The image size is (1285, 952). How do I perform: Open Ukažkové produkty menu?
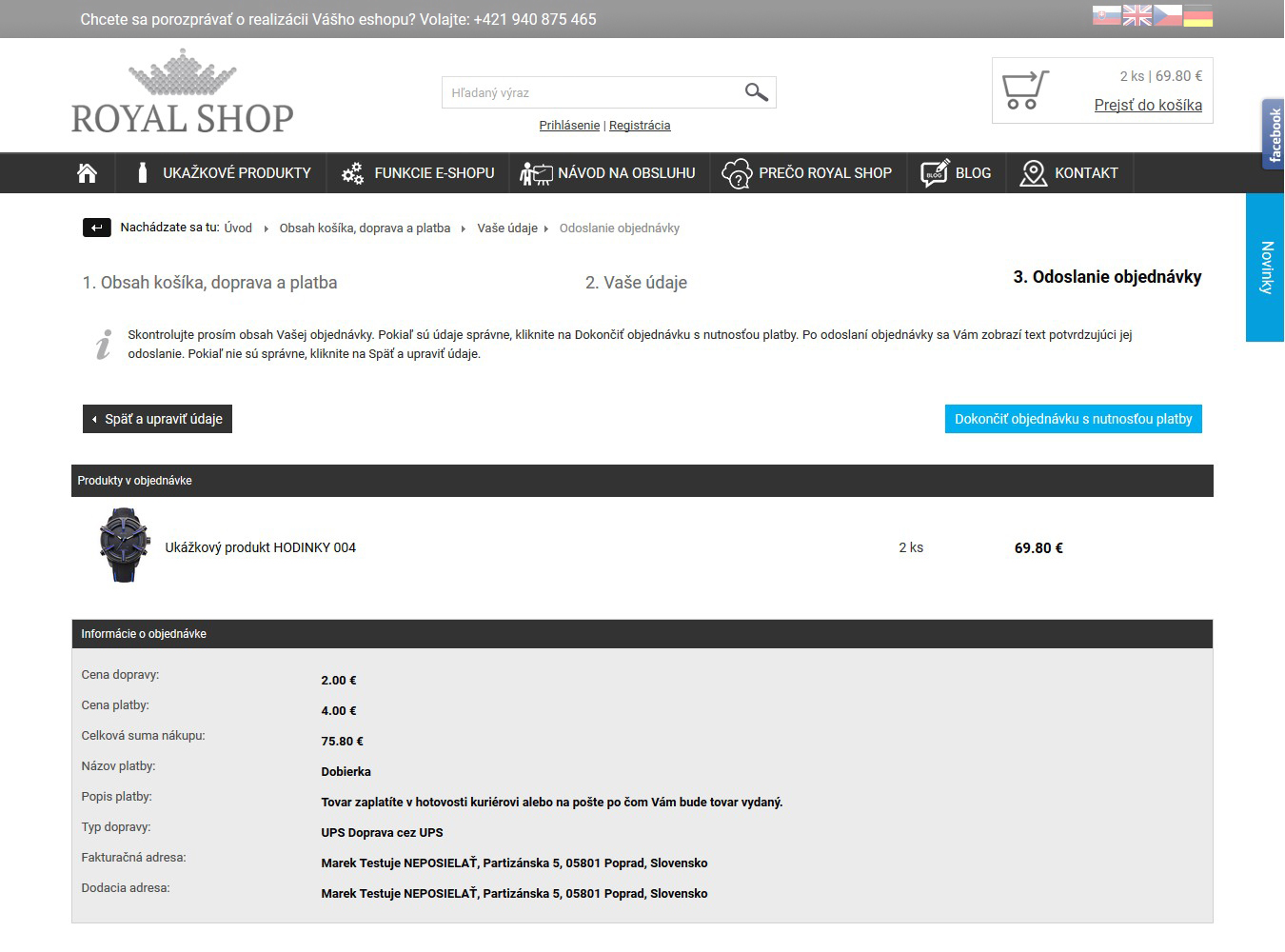click(224, 173)
